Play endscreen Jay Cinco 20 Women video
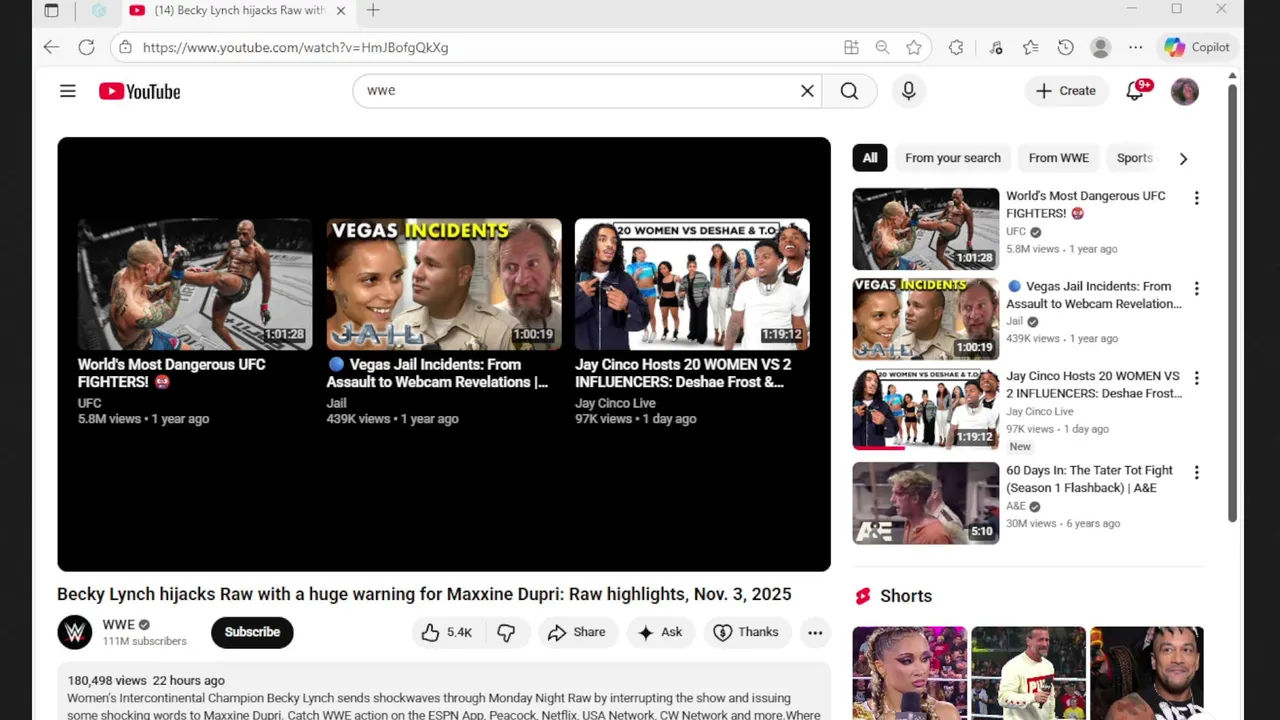This screenshot has height=720, width=1280. (692, 284)
